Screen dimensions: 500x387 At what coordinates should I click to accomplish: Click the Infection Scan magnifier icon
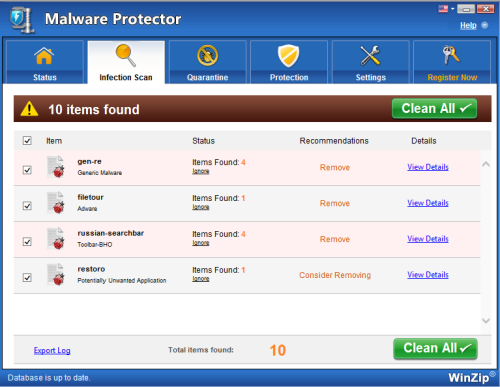pyautogui.click(x=126, y=55)
